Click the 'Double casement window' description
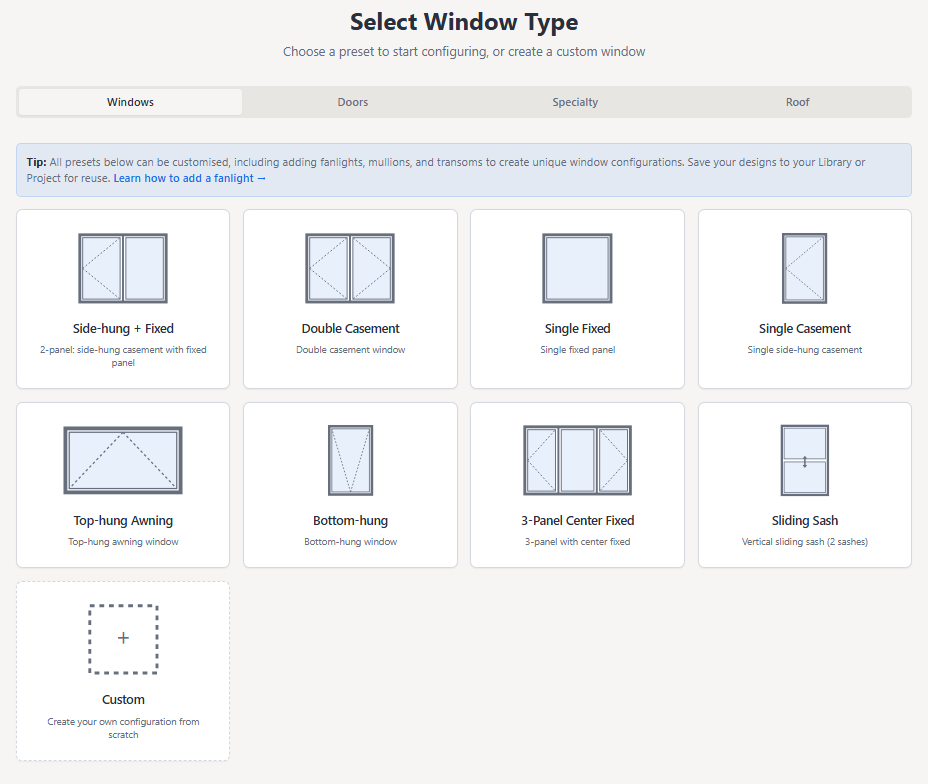The height and width of the screenshot is (784, 928). pos(350,350)
